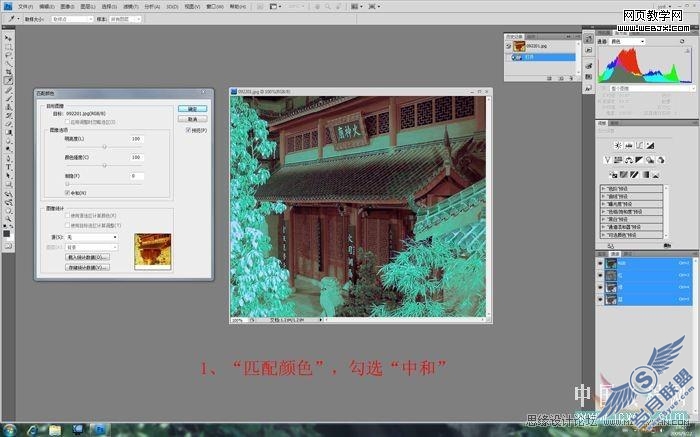Hide the RGB composite channel

tap(600, 263)
